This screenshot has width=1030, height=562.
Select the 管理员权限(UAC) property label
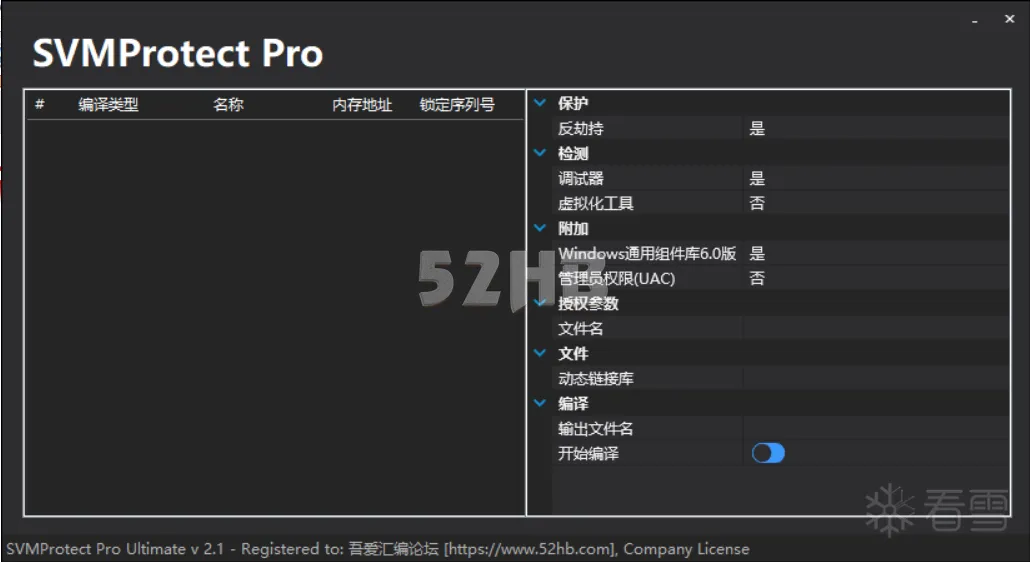coord(617,278)
